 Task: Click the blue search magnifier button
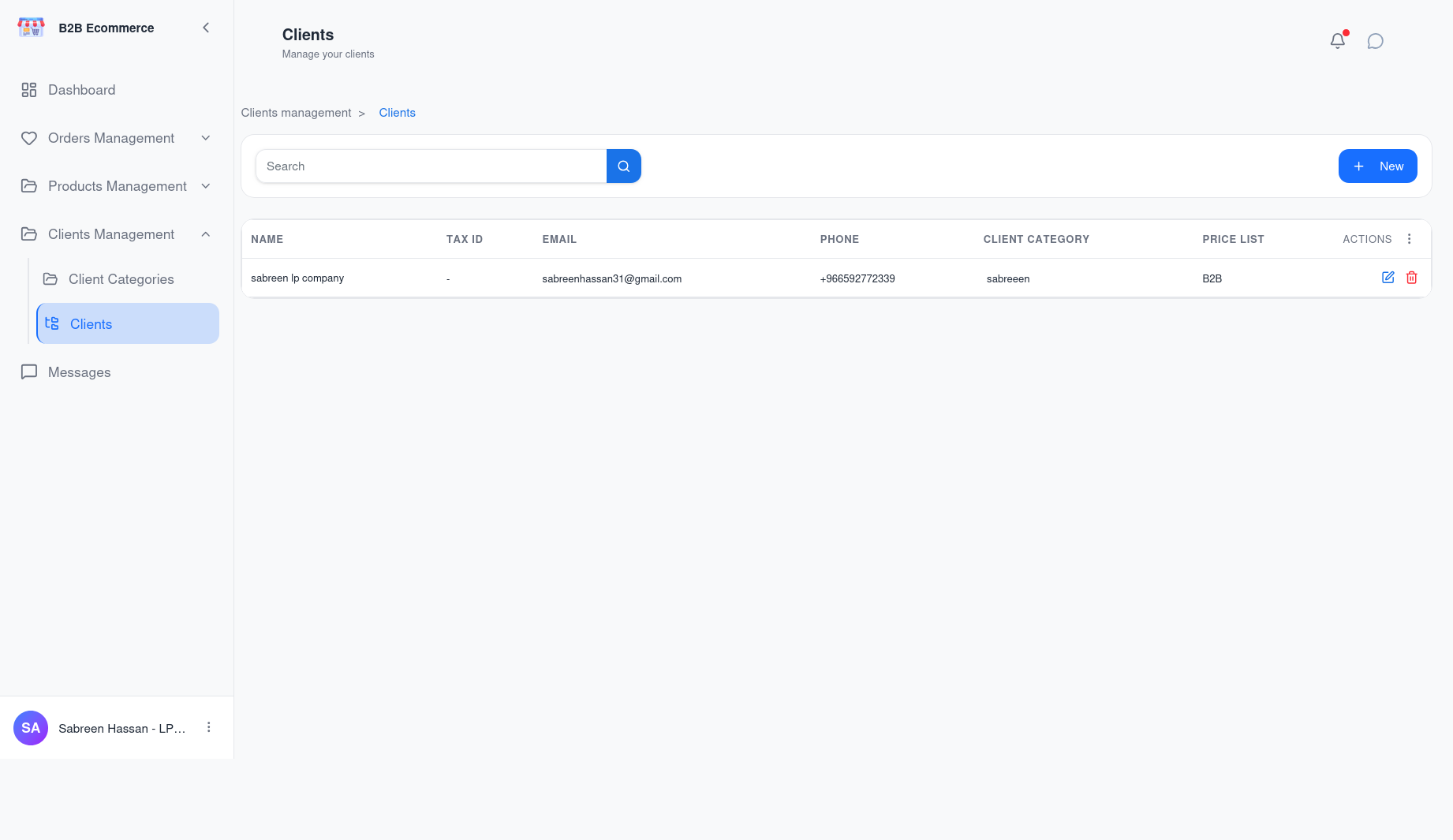click(x=624, y=166)
